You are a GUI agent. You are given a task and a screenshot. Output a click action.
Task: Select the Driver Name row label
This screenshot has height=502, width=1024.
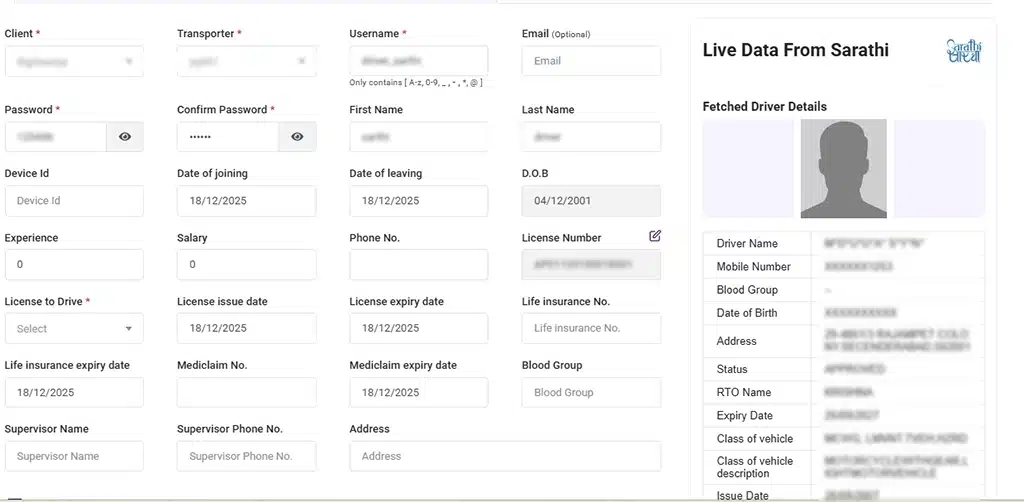747,243
